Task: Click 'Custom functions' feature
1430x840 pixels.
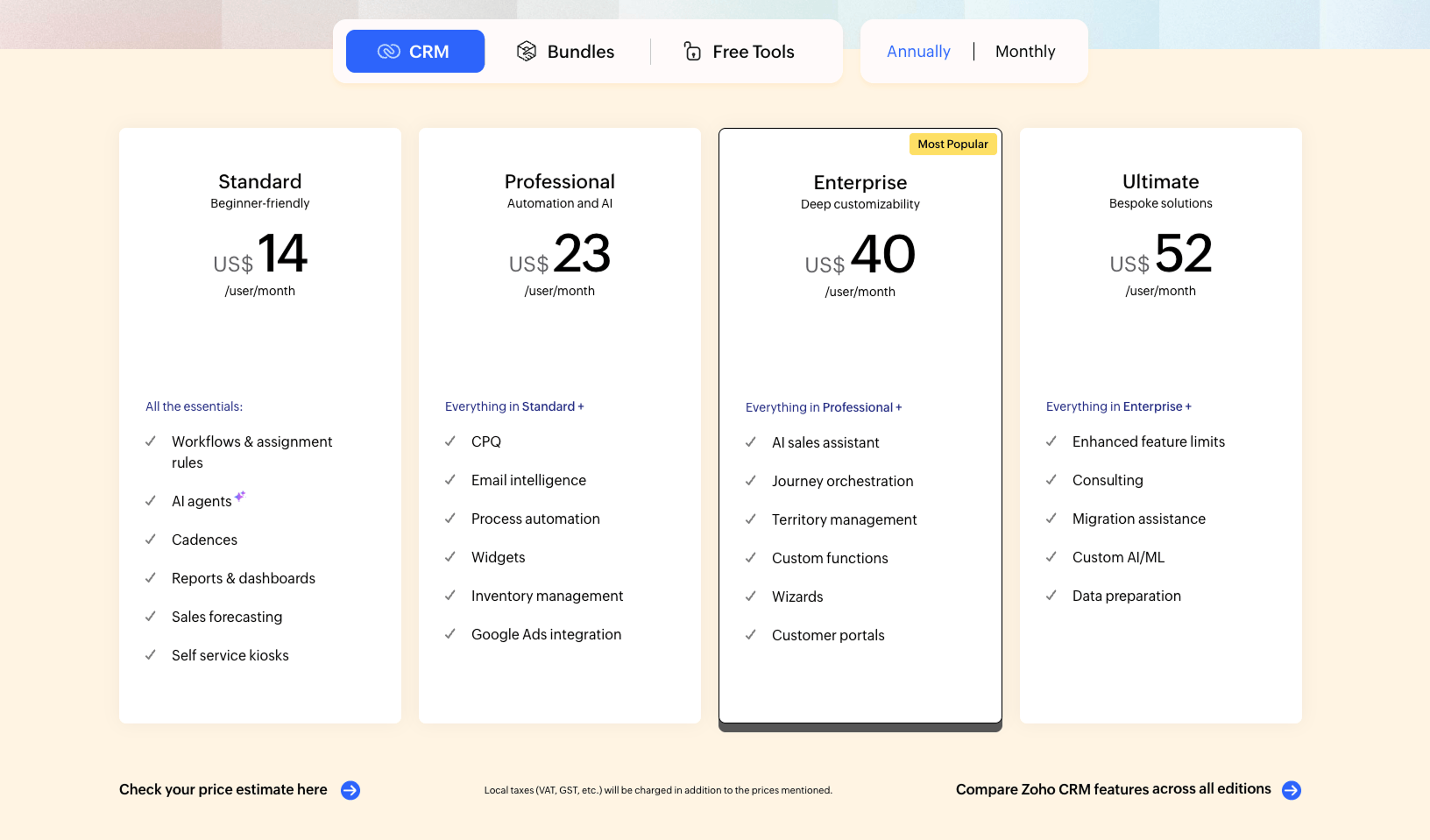Action: 830,558
